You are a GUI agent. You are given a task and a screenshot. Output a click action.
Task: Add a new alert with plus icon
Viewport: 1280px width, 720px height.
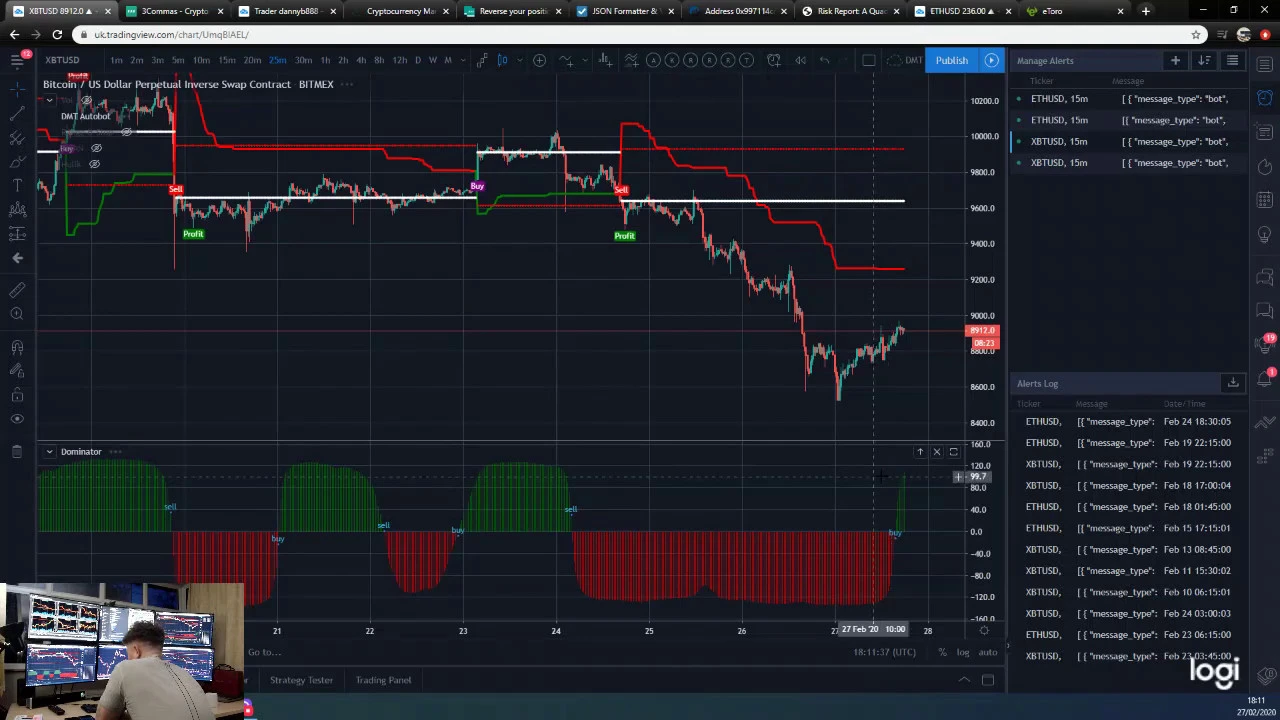click(x=1175, y=61)
